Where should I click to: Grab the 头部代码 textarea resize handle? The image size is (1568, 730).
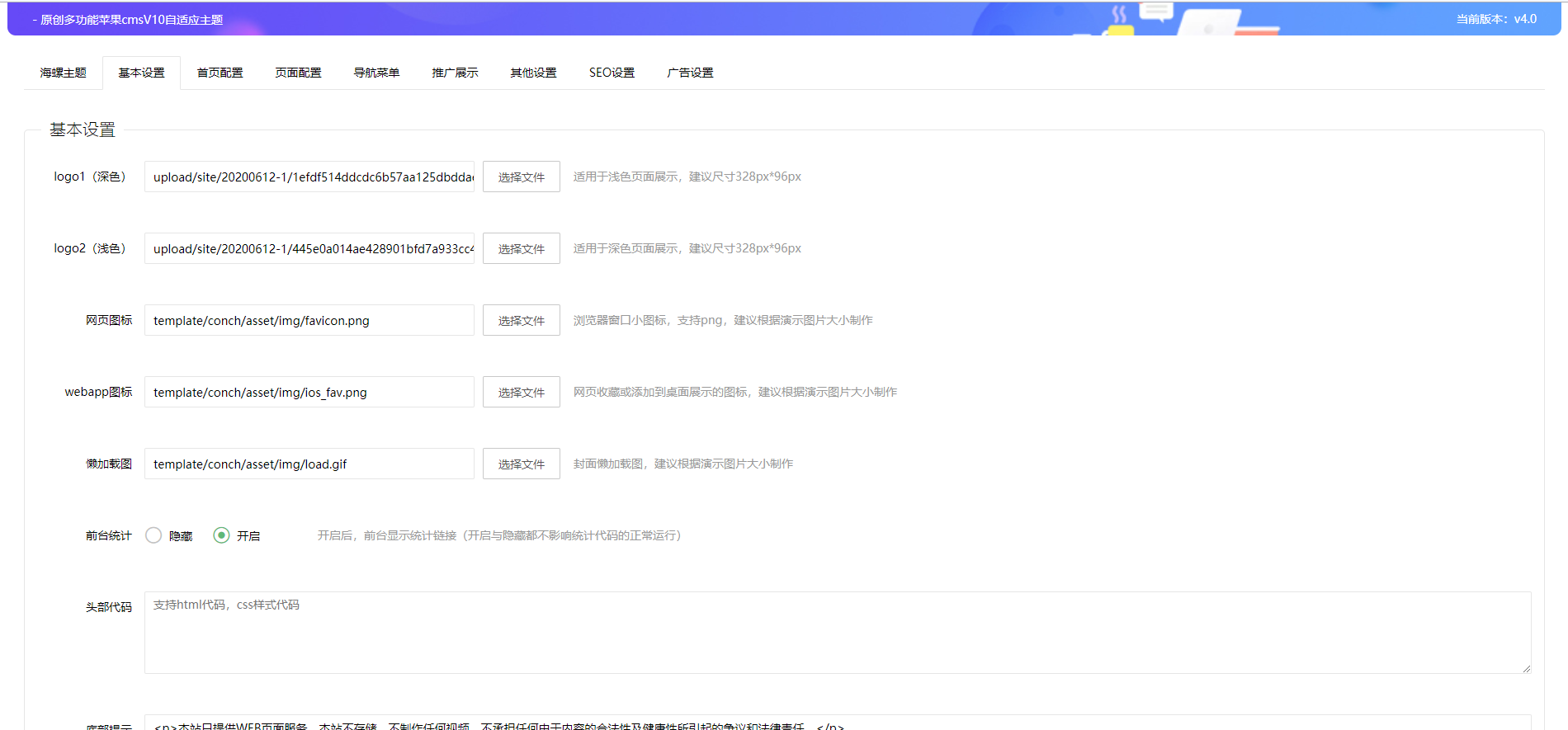[x=1527, y=669]
